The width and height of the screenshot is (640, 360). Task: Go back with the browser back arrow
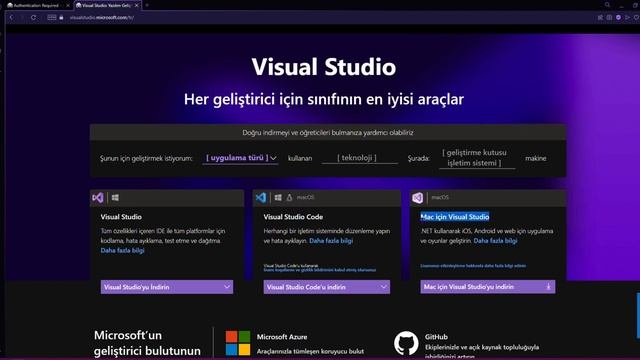click(11, 18)
